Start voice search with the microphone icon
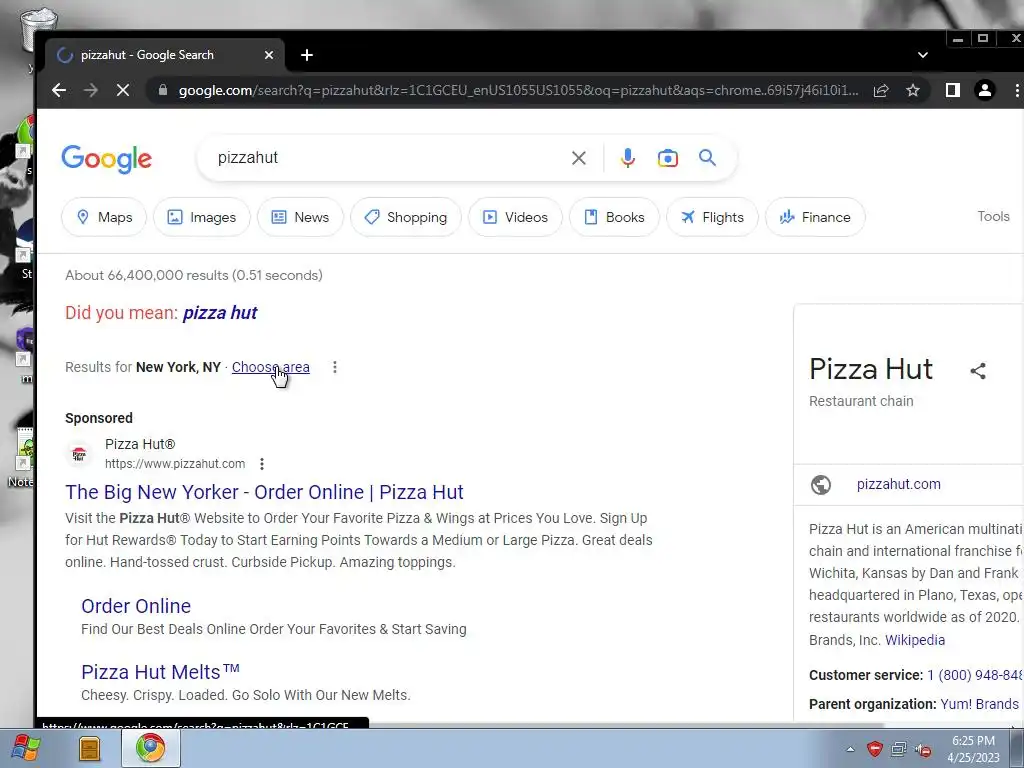The image size is (1024, 768). 628,158
